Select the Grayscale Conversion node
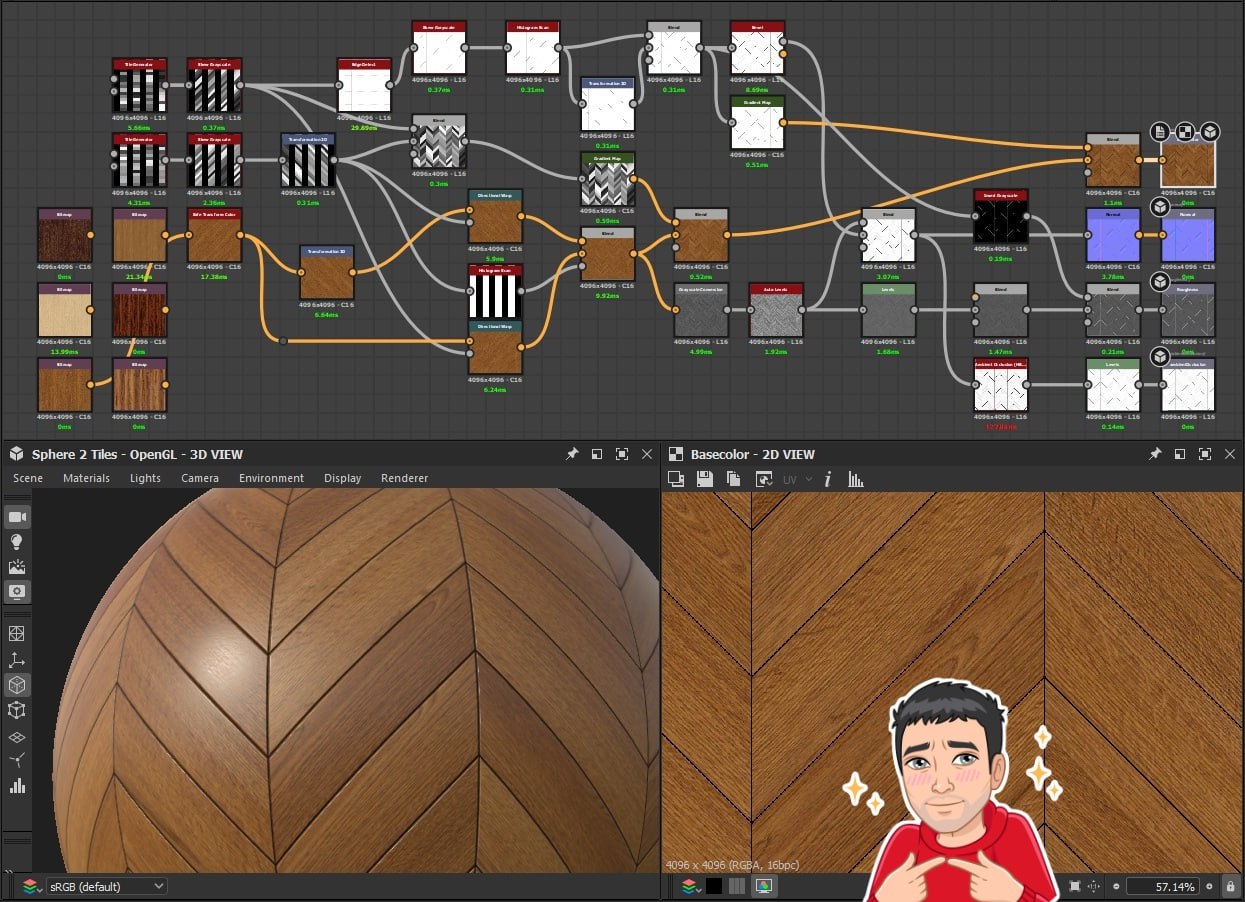This screenshot has width=1245, height=902. click(x=701, y=310)
